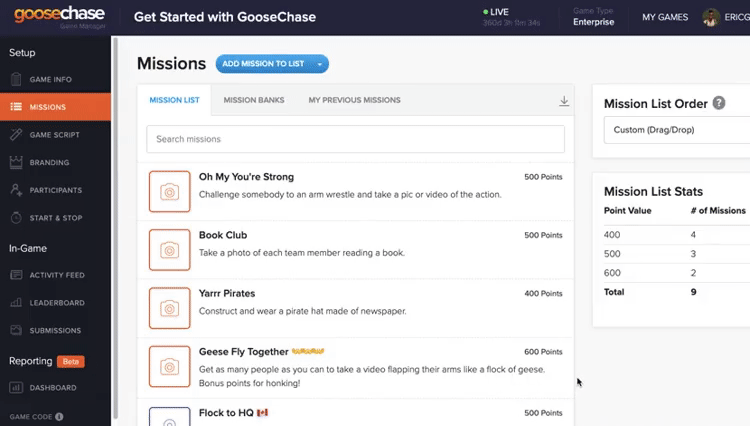Open the Add Mission to List dropdown arrow

(x=320, y=64)
